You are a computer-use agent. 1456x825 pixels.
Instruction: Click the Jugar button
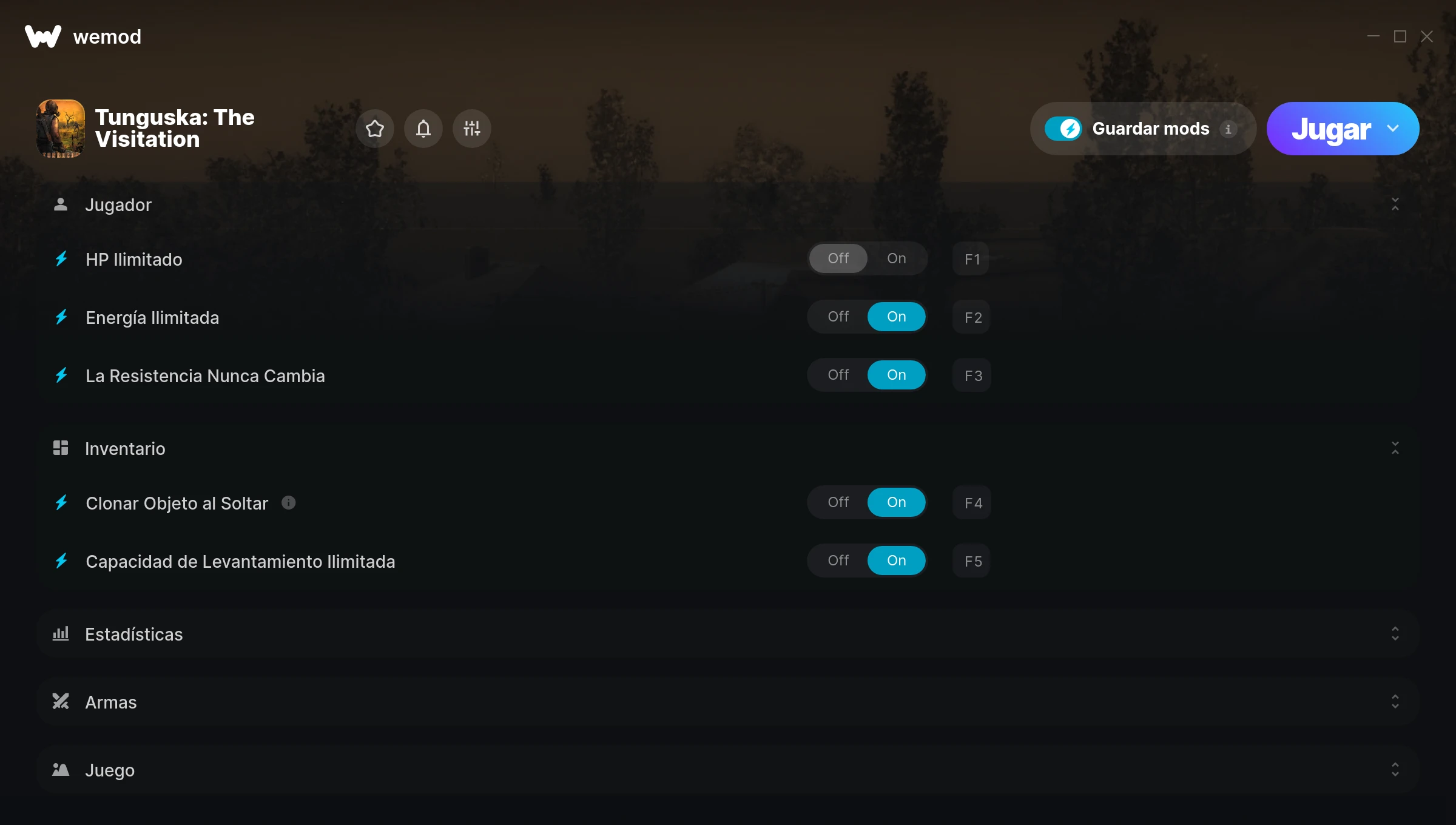[1331, 129]
